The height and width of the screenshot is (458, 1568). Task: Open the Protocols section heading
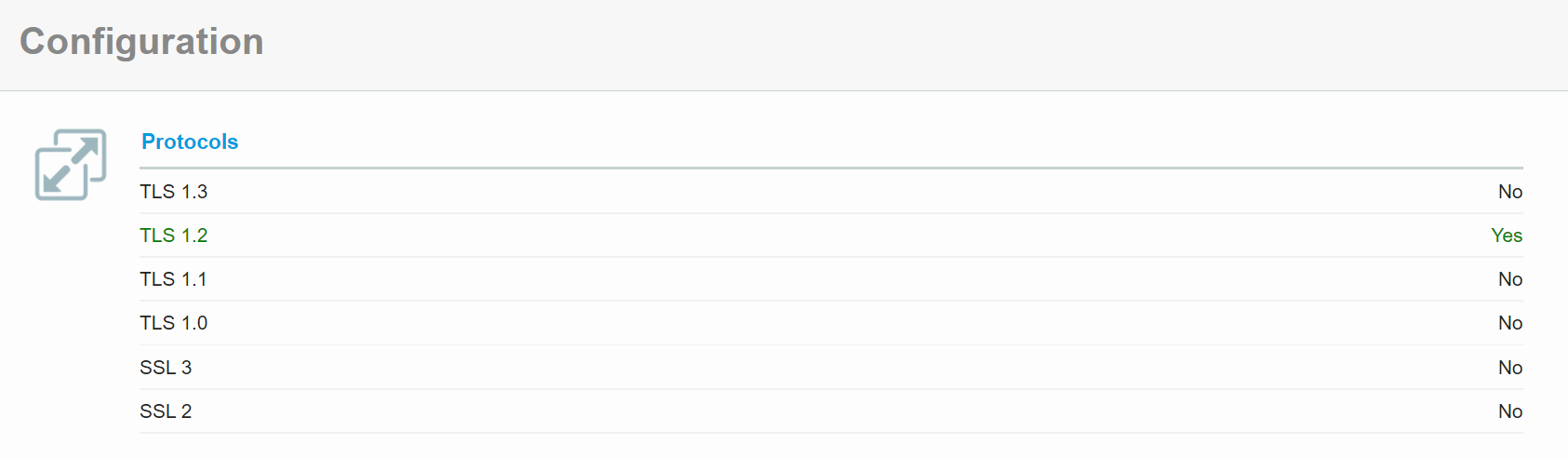[190, 141]
